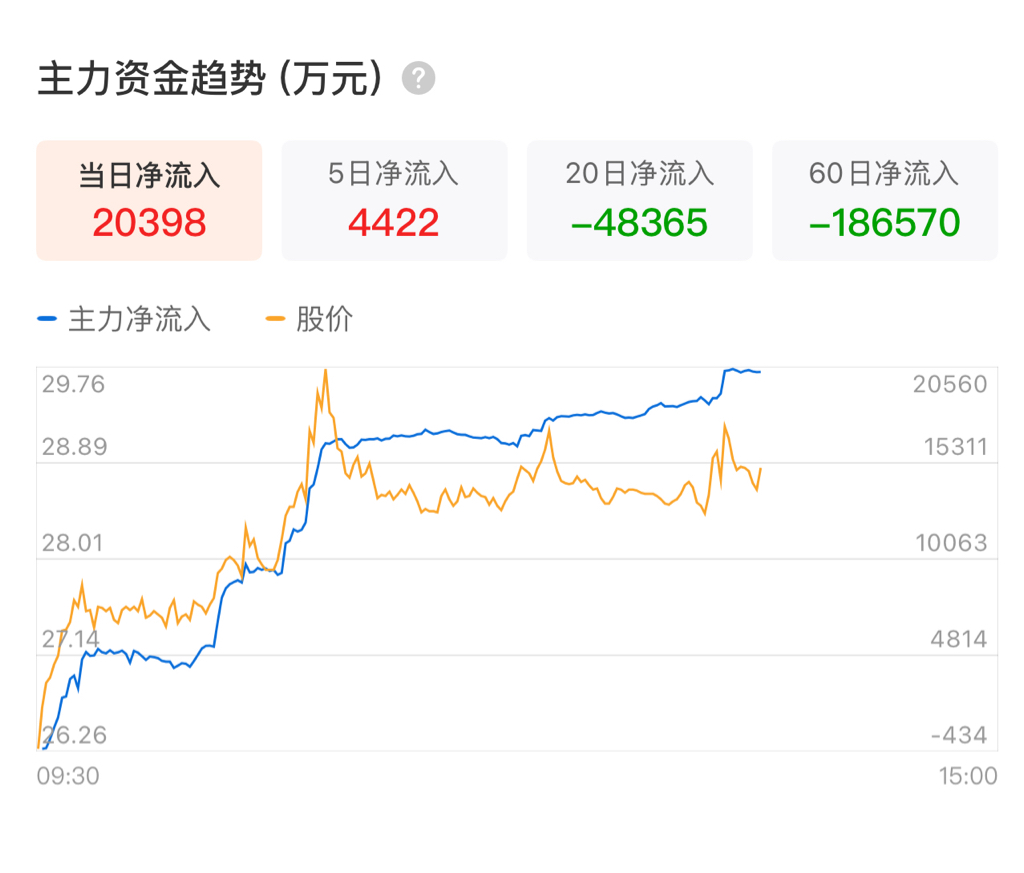Switch to the 20日净流入 tab
This screenshot has width=1024, height=873.
(x=639, y=200)
